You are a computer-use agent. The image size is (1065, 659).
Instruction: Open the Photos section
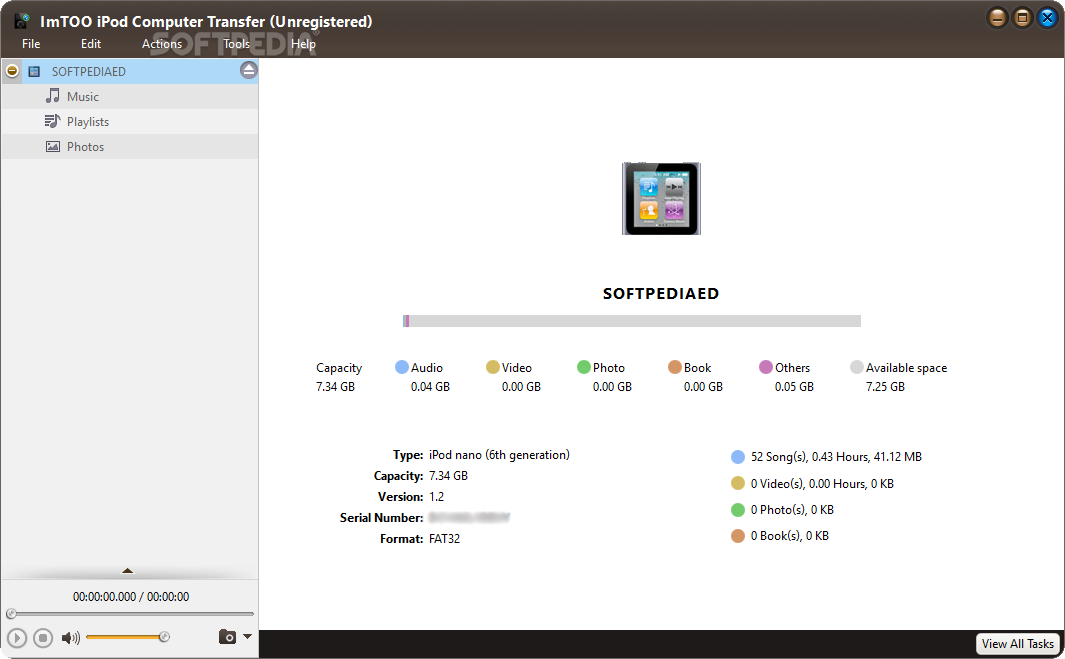click(x=130, y=147)
